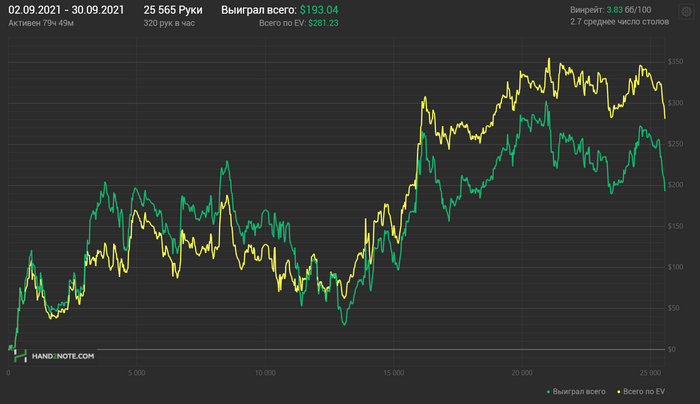The image size is (700, 404).
Task: Click the green 'Выиграл всего' legend dot
Action: 548,392
